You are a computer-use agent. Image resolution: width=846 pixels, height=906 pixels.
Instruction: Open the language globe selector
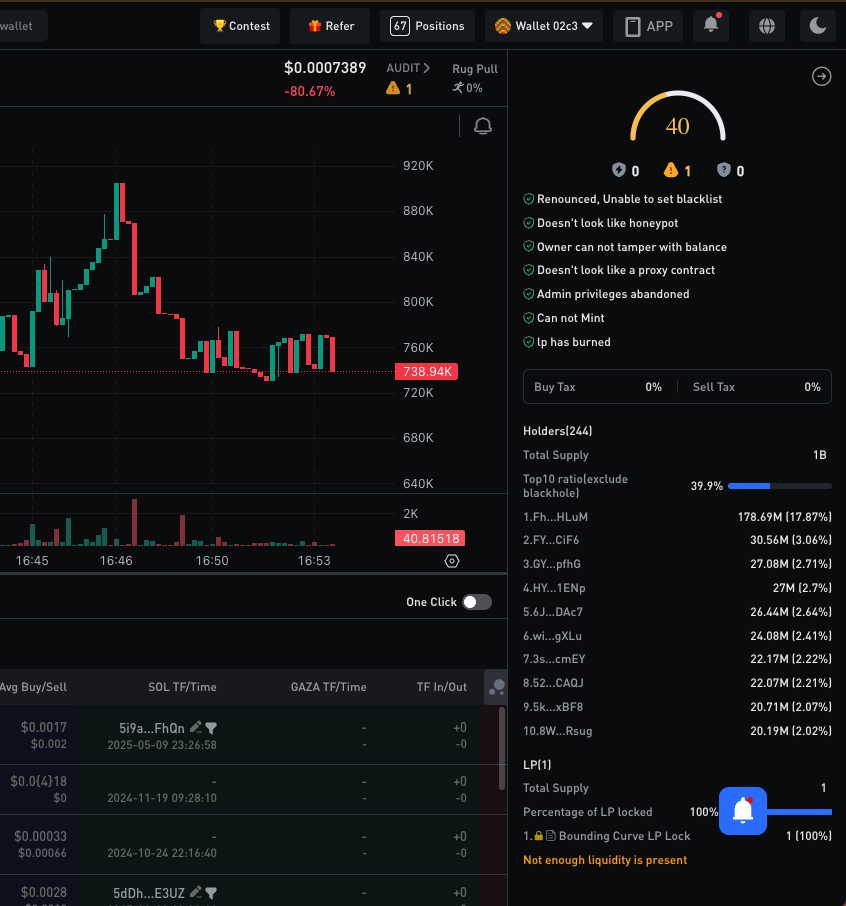tap(767, 26)
